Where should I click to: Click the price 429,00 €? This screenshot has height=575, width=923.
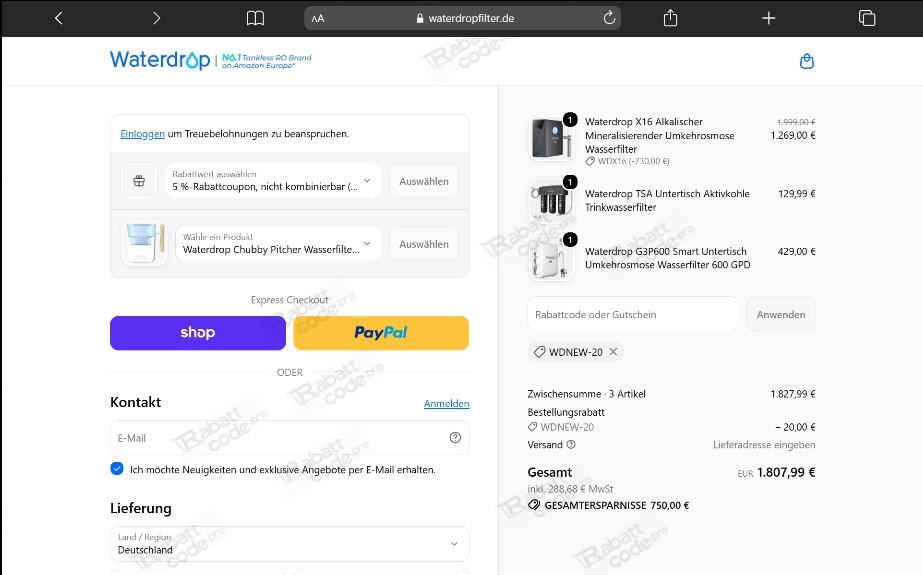tap(796, 251)
